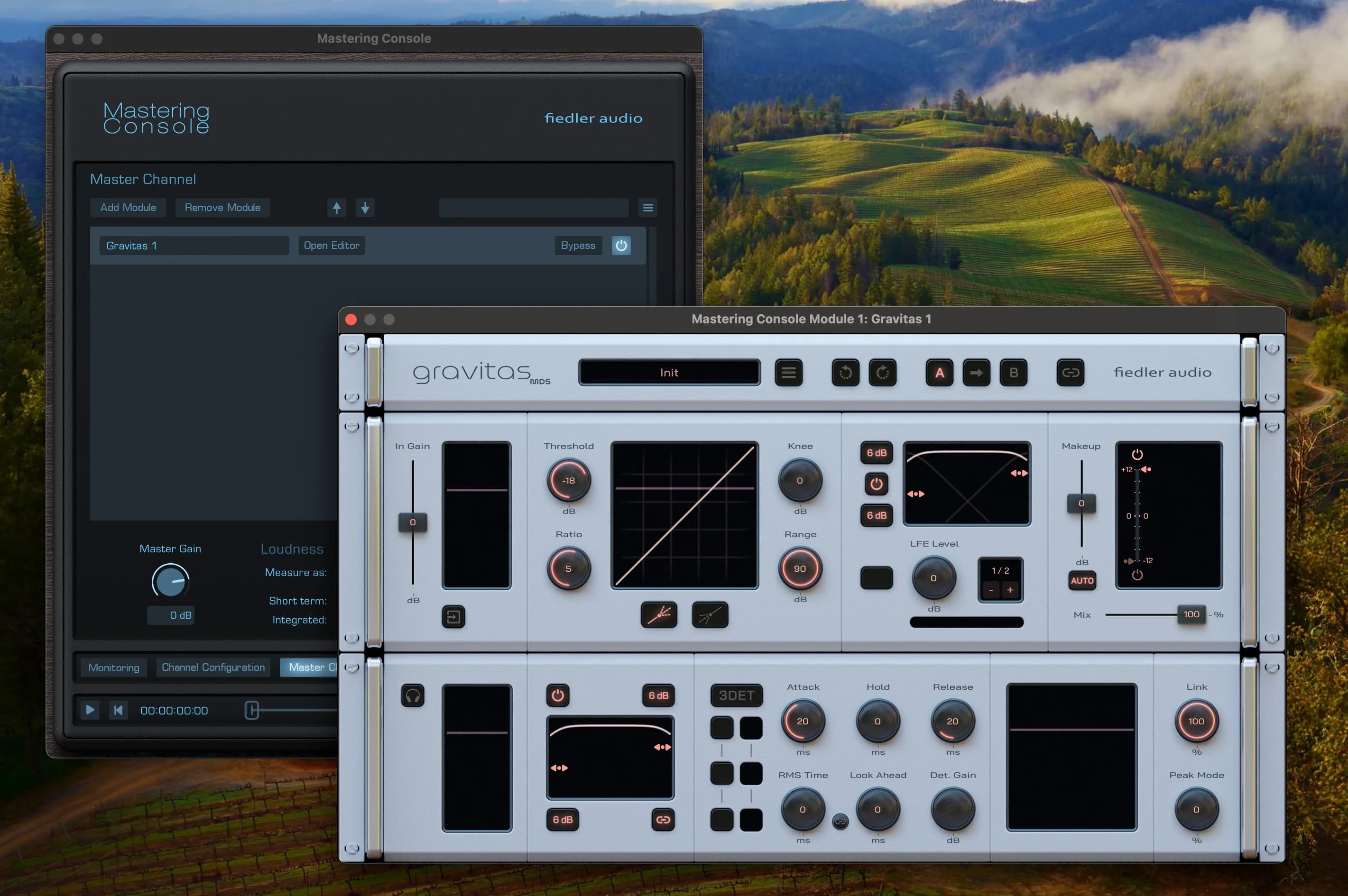Power off the Gravitas 1 module
The width and height of the screenshot is (1348, 896).
click(x=621, y=246)
